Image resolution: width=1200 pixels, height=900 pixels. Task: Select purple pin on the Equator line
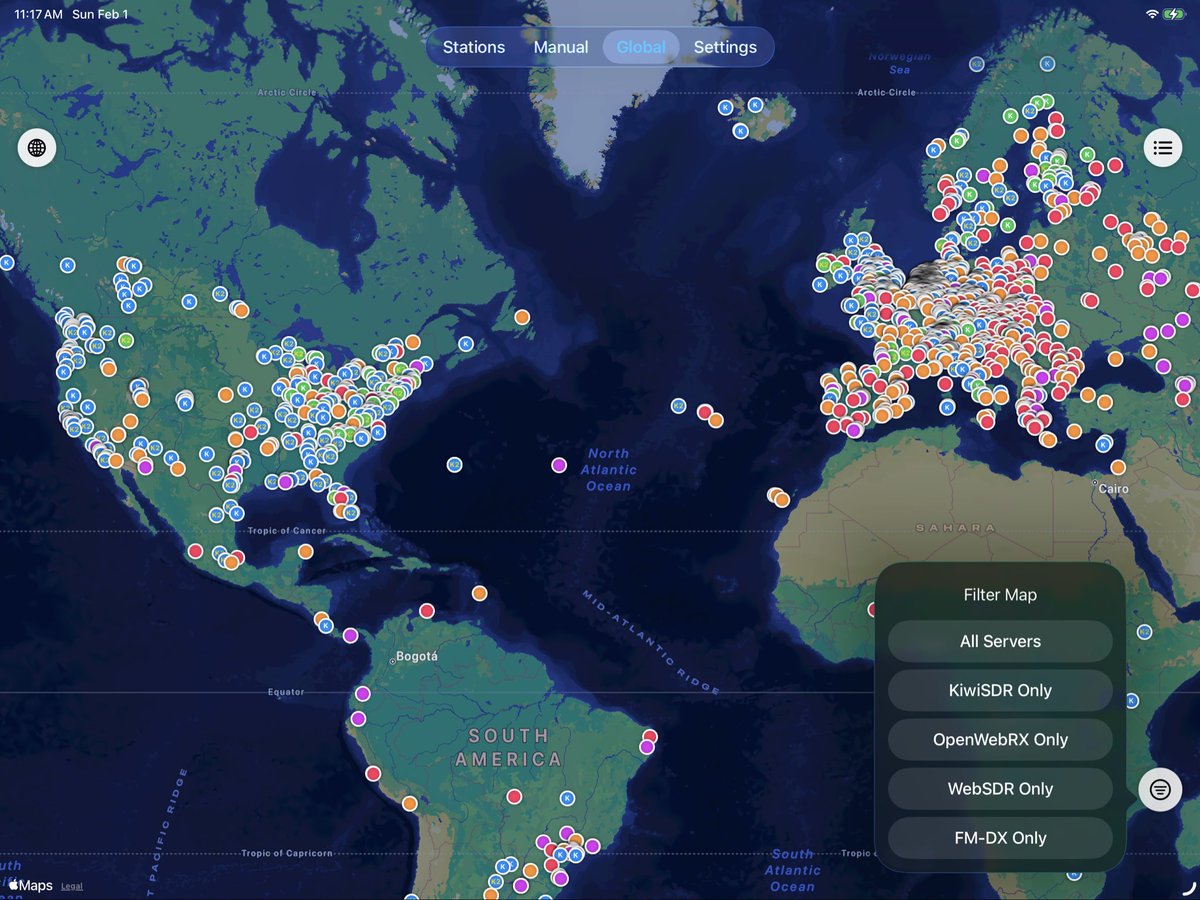(362, 693)
